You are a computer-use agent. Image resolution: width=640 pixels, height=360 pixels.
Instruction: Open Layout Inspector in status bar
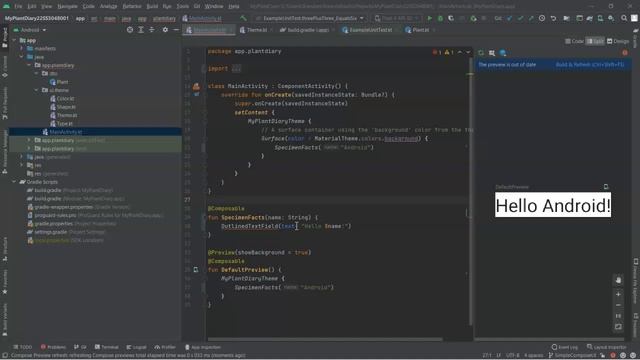(x=607, y=347)
